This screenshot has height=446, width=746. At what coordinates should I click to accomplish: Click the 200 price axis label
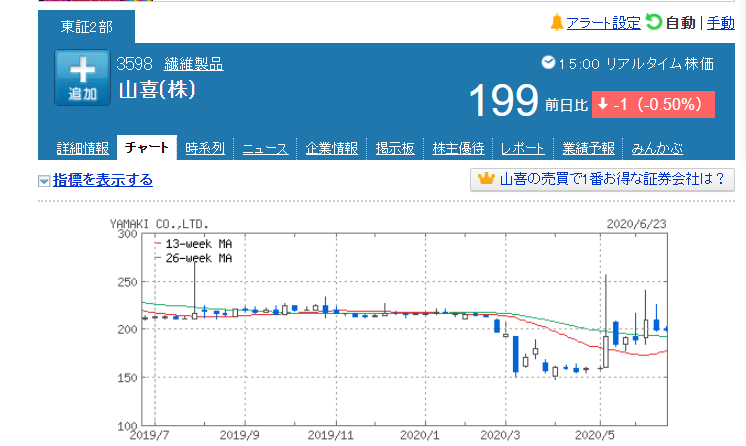[x=127, y=329]
